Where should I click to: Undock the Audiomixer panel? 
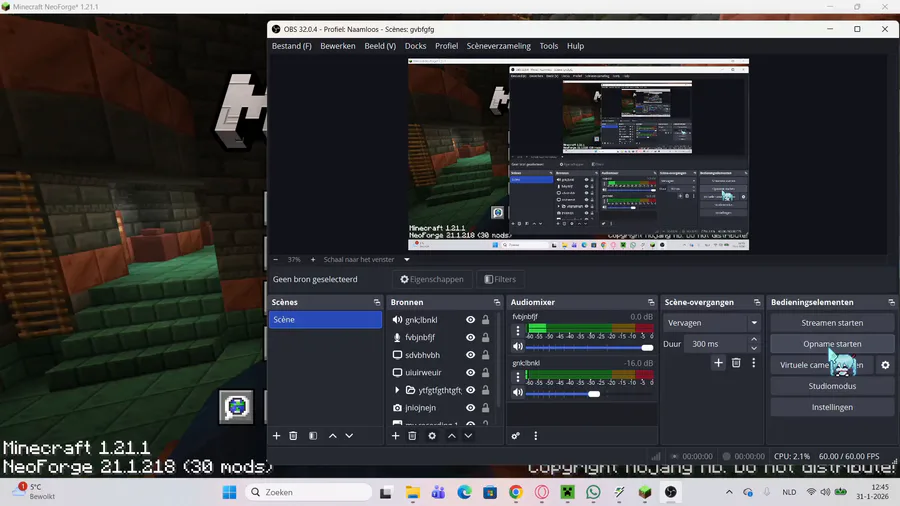point(651,302)
